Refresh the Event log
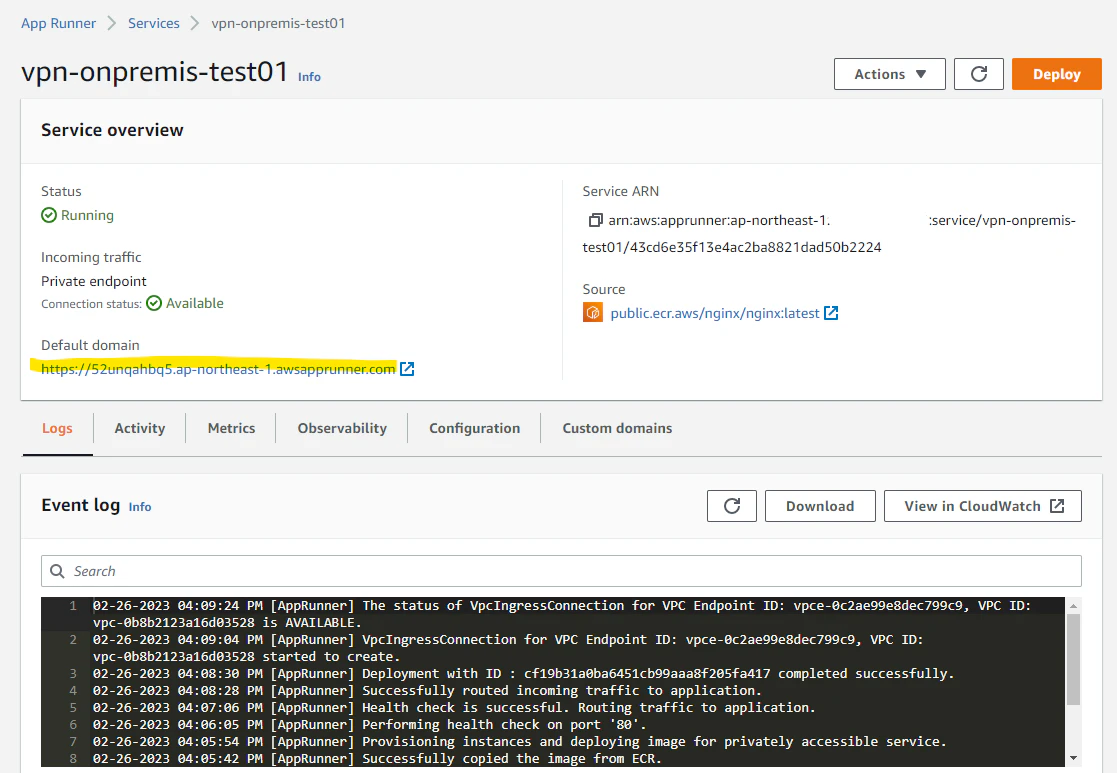Viewport: 1117px width, 773px height. (x=732, y=506)
